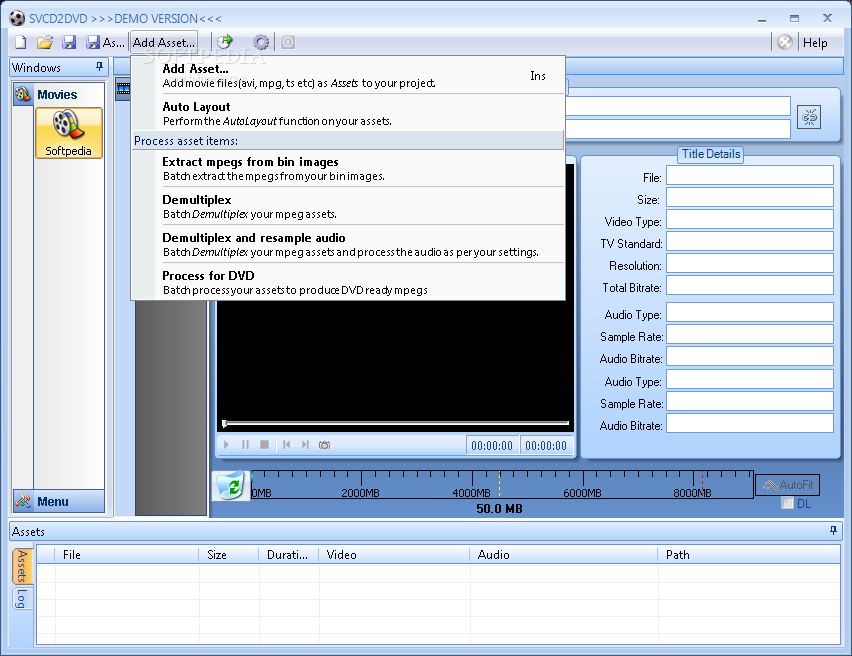This screenshot has height=656, width=852.
Task: Click the Pause button in preview
Action: point(245,445)
